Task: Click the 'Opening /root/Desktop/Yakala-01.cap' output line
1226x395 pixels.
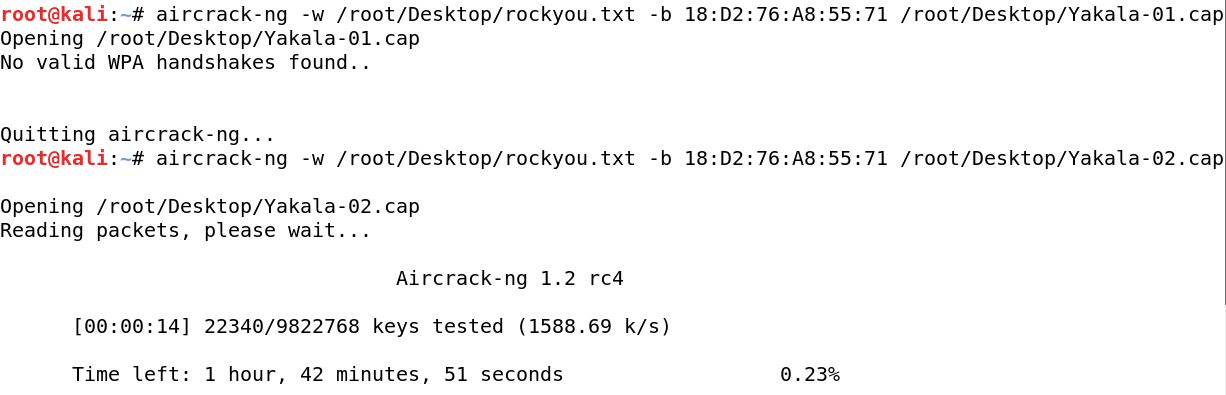Action: click(210, 38)
